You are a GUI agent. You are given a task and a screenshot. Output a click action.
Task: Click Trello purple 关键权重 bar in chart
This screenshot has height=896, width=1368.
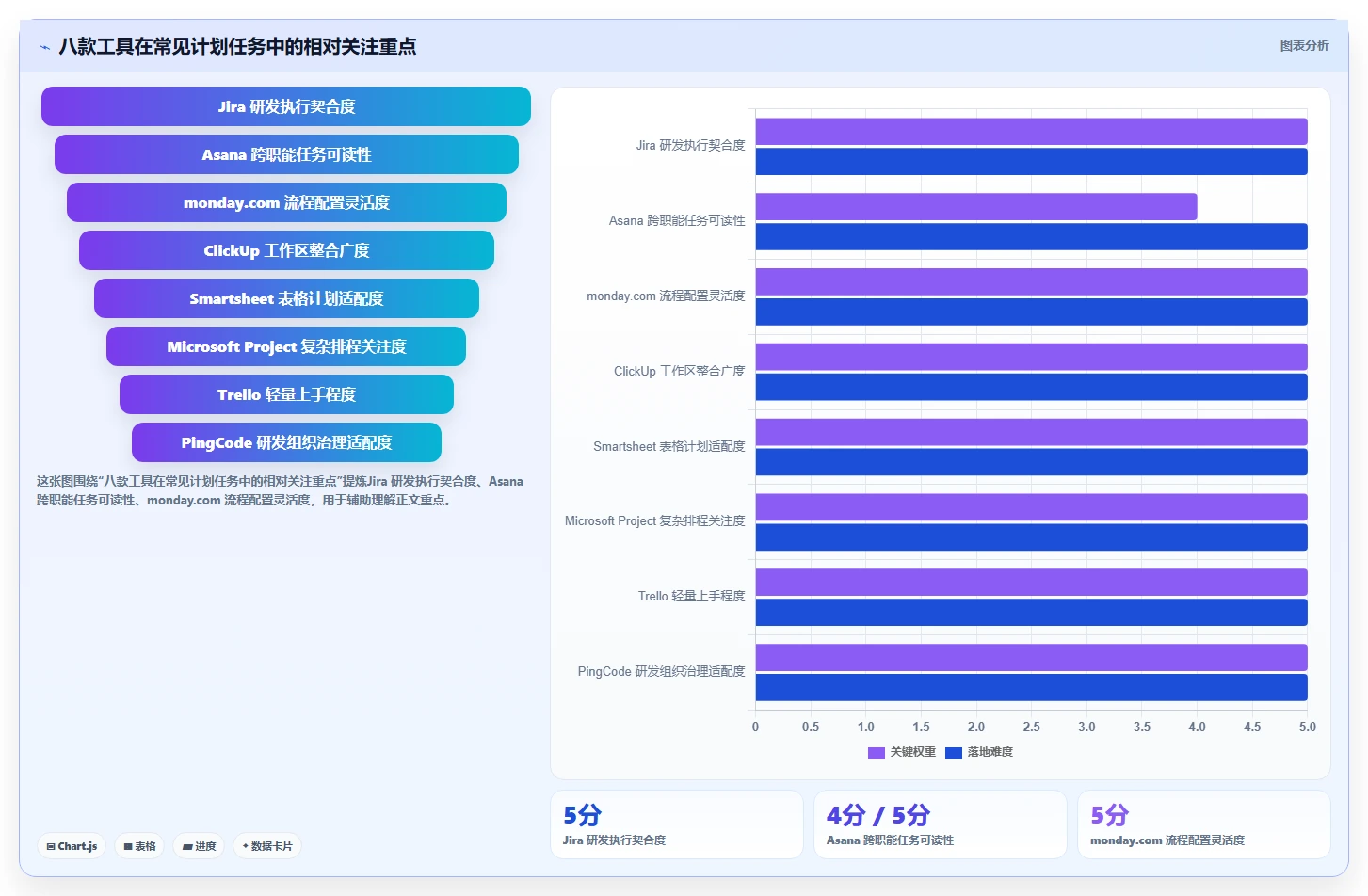coord(1032,583)
